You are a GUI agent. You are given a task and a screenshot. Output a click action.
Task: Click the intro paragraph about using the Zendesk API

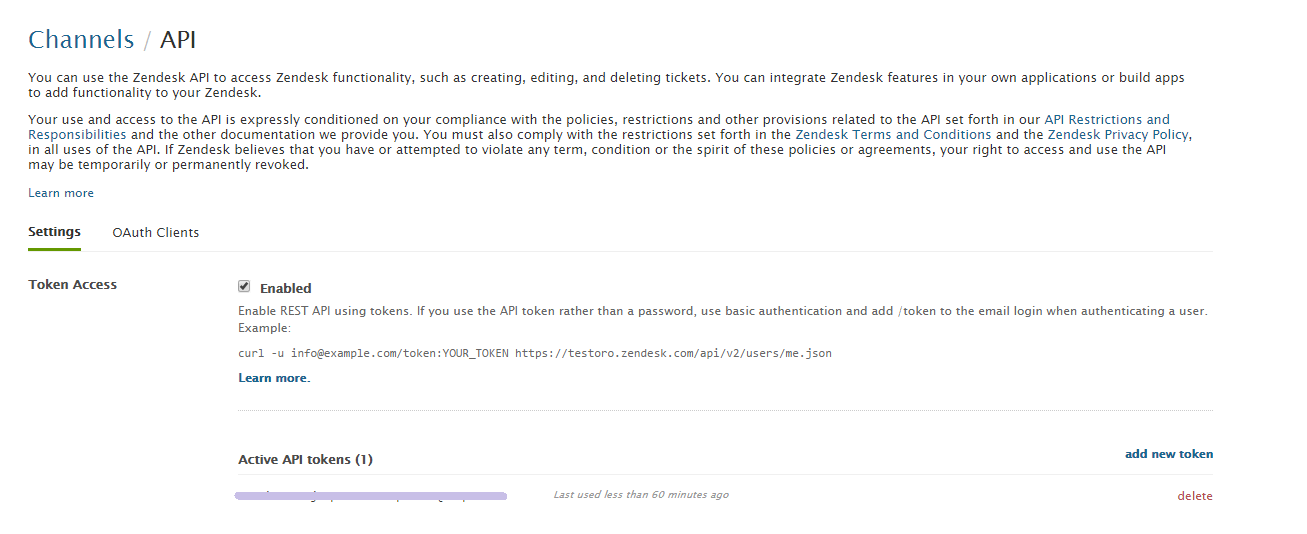click(606, 85)
